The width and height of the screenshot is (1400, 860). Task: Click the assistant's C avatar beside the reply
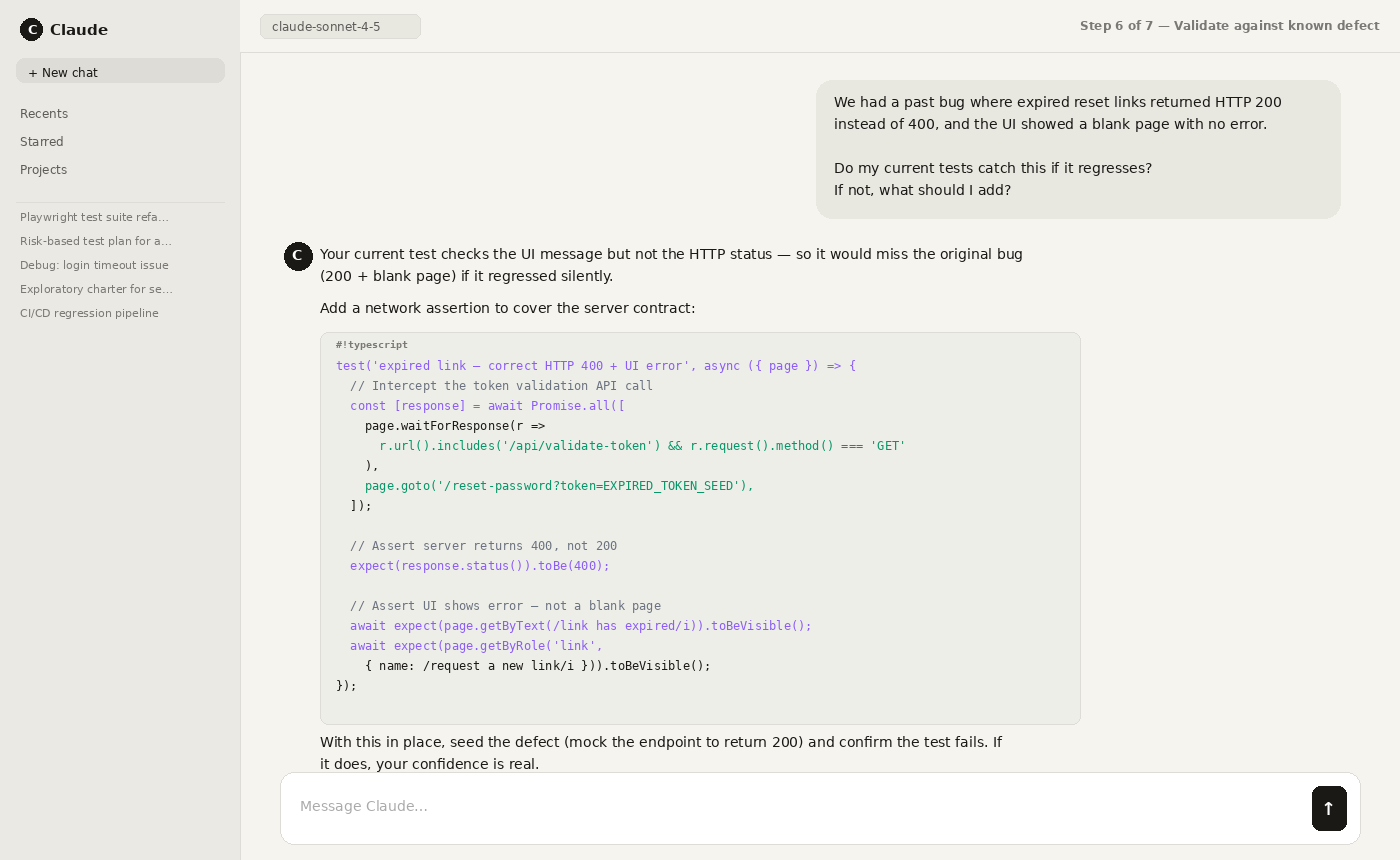[x=298, y=256]
